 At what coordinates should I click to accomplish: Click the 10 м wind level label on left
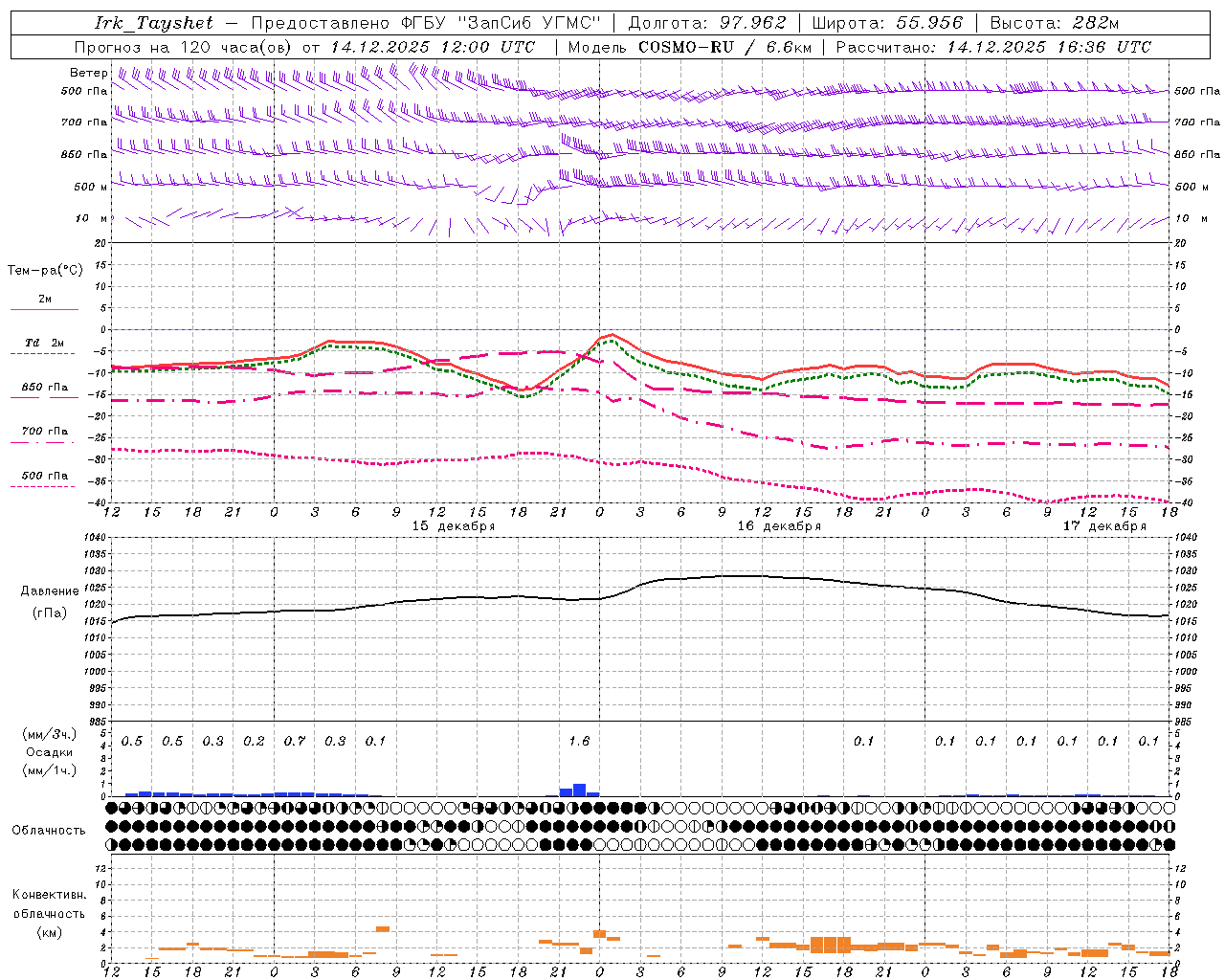[x=91, y=219]
